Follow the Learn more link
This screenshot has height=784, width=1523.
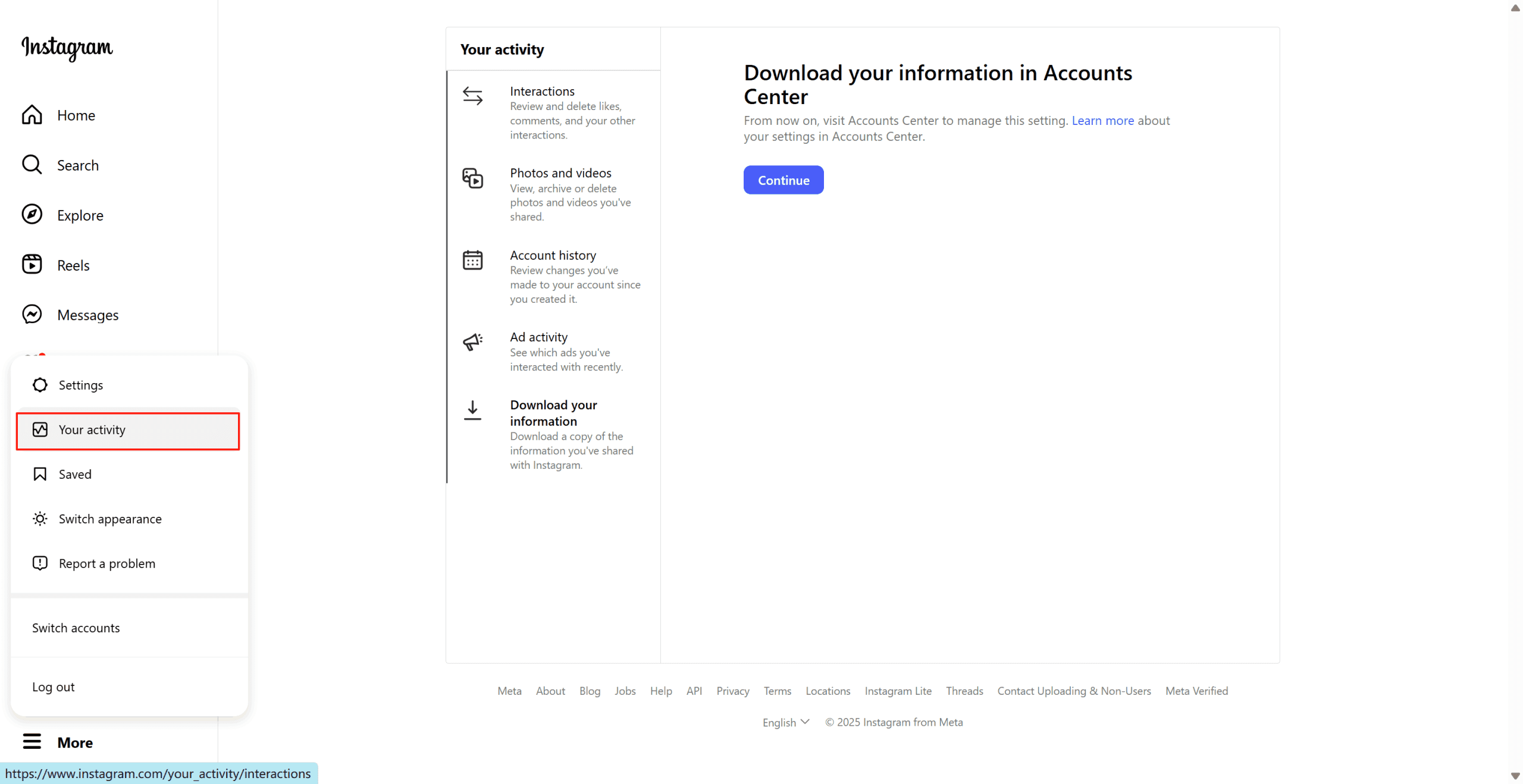click(x=1102, y=120)
